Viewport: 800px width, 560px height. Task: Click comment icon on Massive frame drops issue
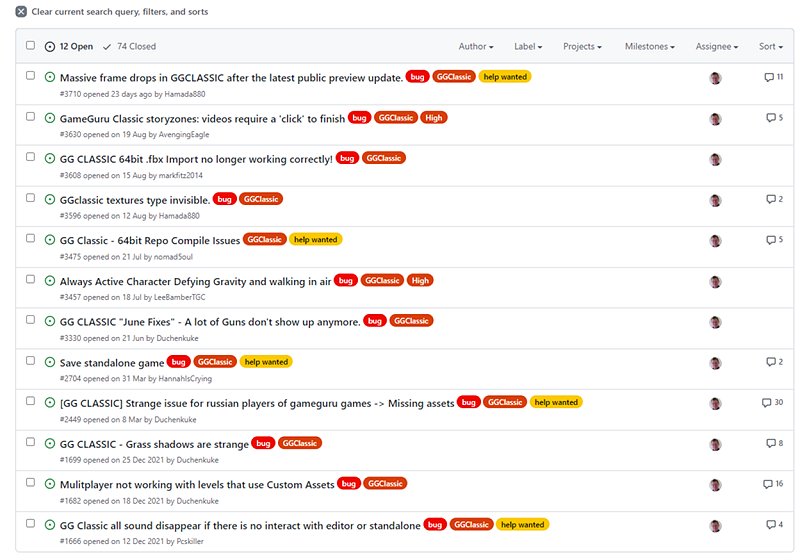coord(768,77)
